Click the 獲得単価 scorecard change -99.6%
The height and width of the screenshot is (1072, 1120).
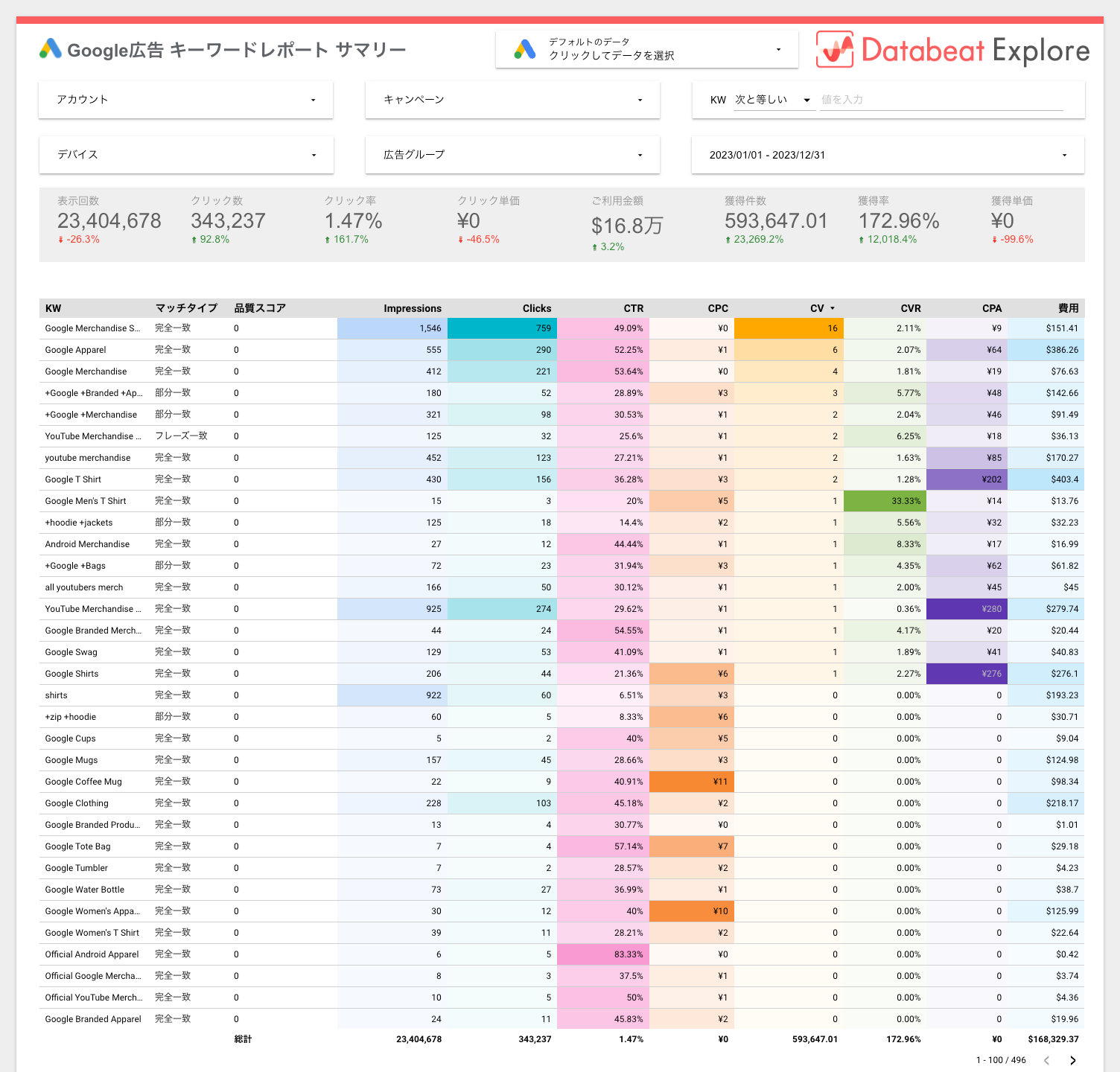[1012, 240]
